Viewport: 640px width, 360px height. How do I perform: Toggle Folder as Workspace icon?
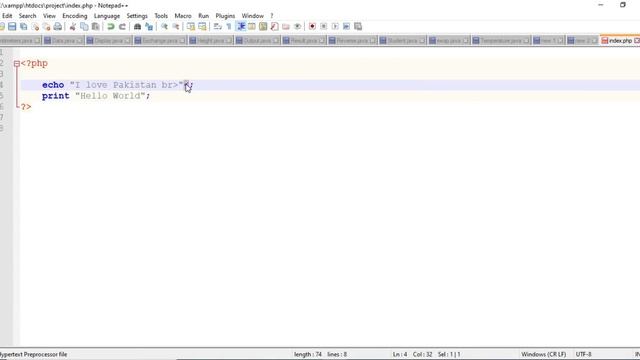pos(286,27)
